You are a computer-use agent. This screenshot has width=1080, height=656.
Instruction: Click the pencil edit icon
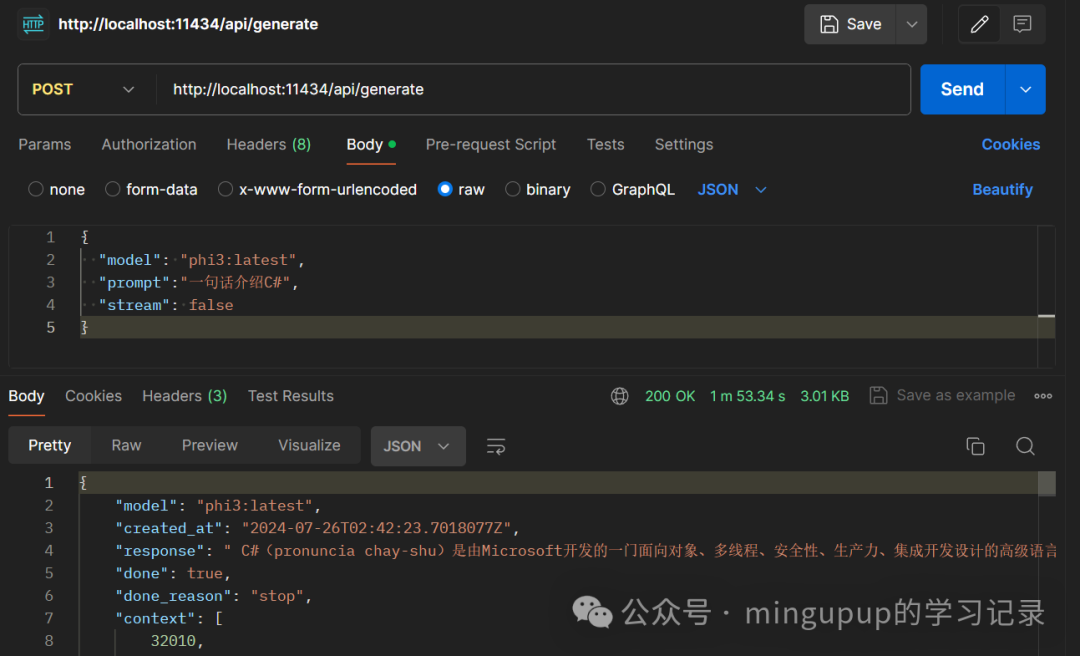979,24
